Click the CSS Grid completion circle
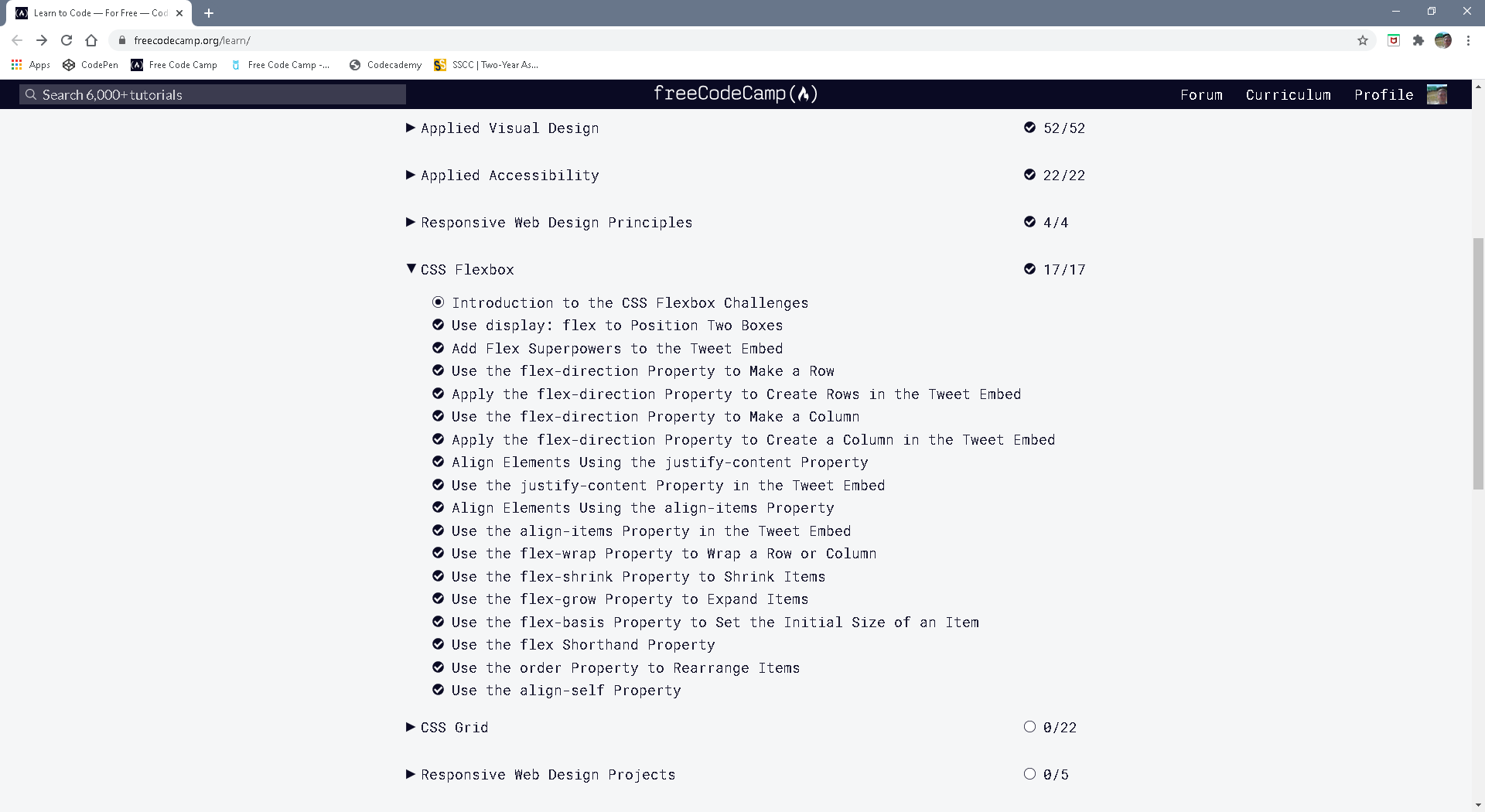 tap(1029, 726)
